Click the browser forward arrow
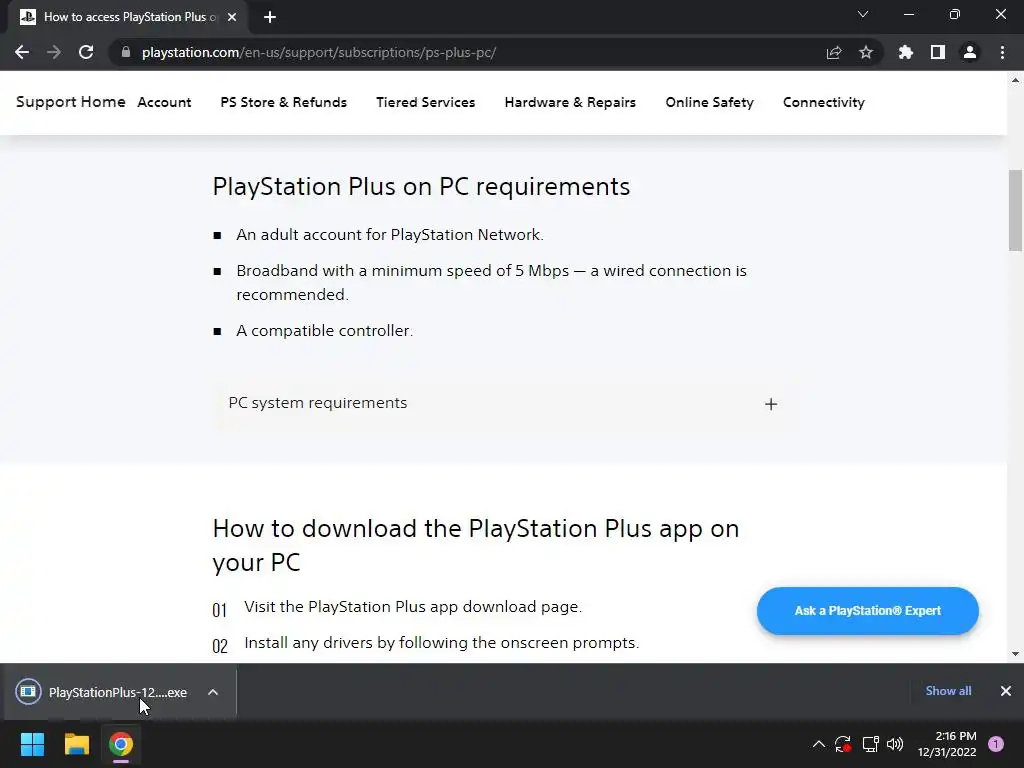The height and width of the screenshot is (768, 1024). click(x=54, y=52)
